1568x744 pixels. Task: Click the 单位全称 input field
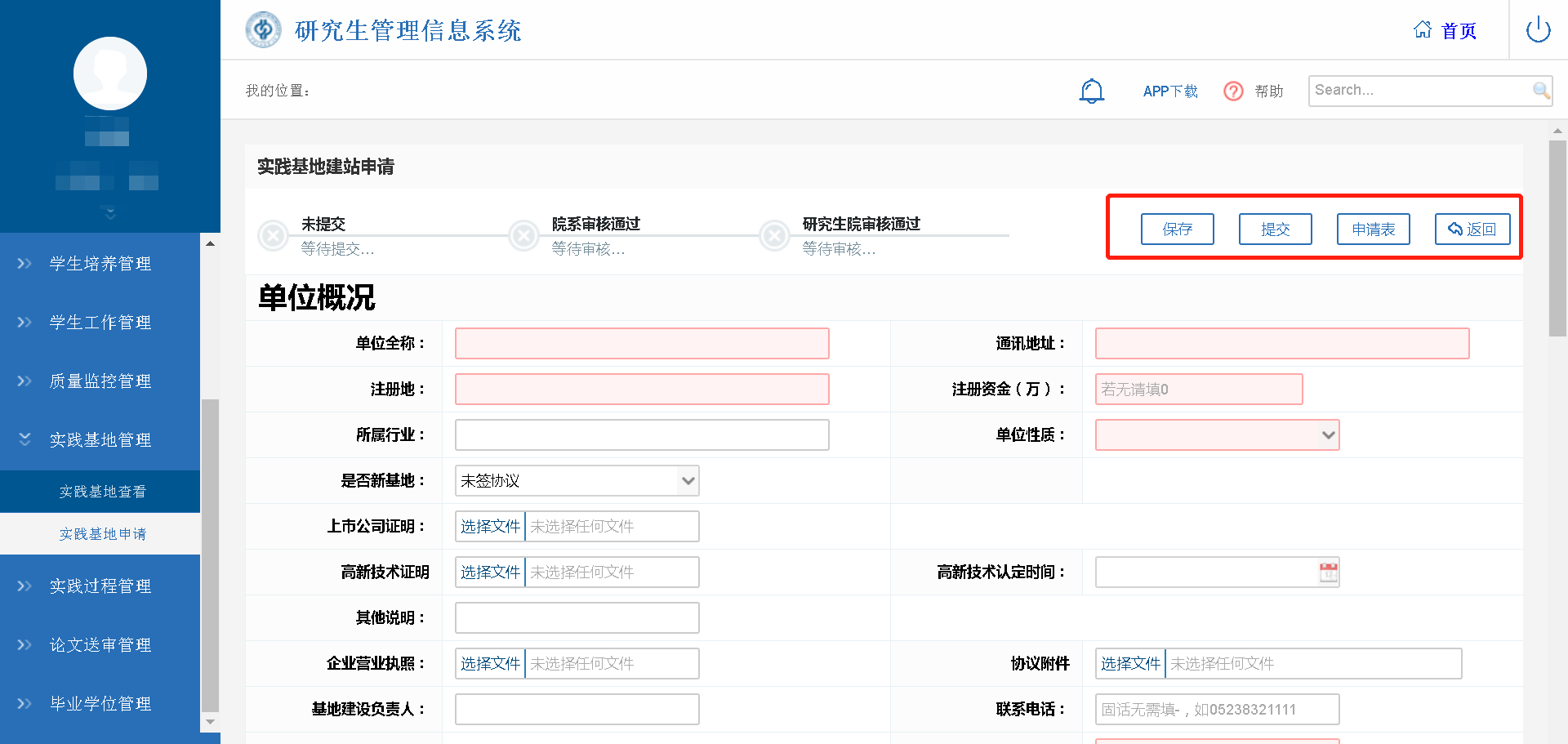pyautogui.click(x=642, y=344)
